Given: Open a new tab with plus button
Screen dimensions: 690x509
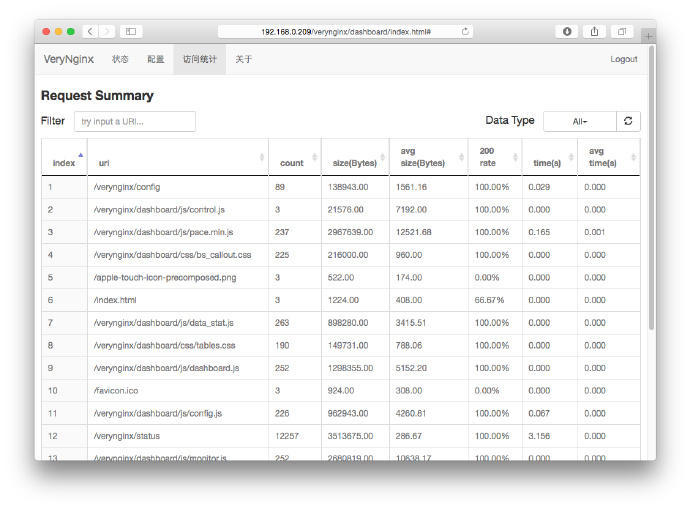Looking at the screenshot, I should [x=648, y=36].
